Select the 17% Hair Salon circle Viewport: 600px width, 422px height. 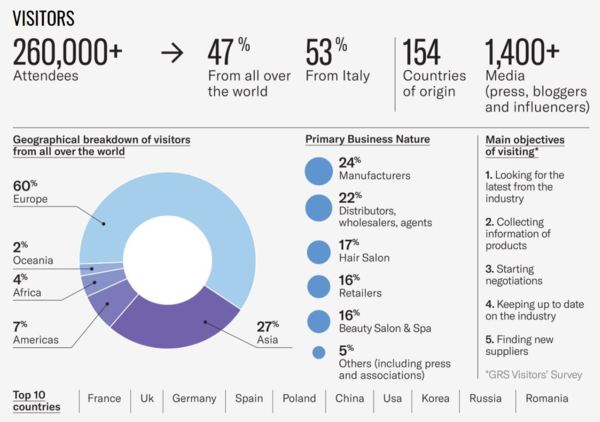[319, 250]
